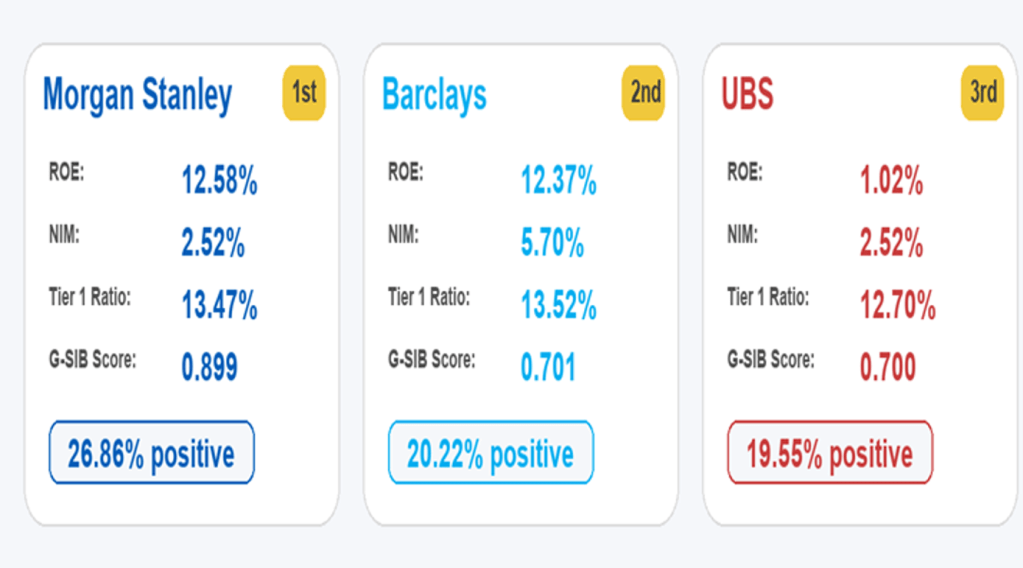Click the Morgan Stanley card title
Viewport: 1023px width, 568px height.
click(137, 96)
